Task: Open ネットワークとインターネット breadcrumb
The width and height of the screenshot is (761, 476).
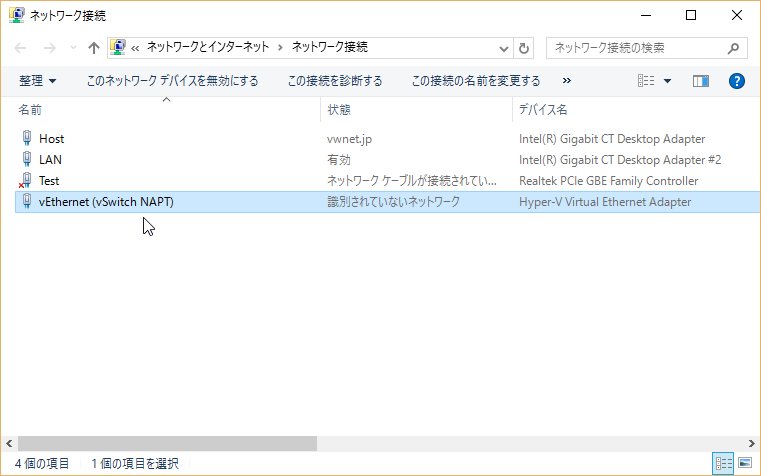Action: coord(208,47)
